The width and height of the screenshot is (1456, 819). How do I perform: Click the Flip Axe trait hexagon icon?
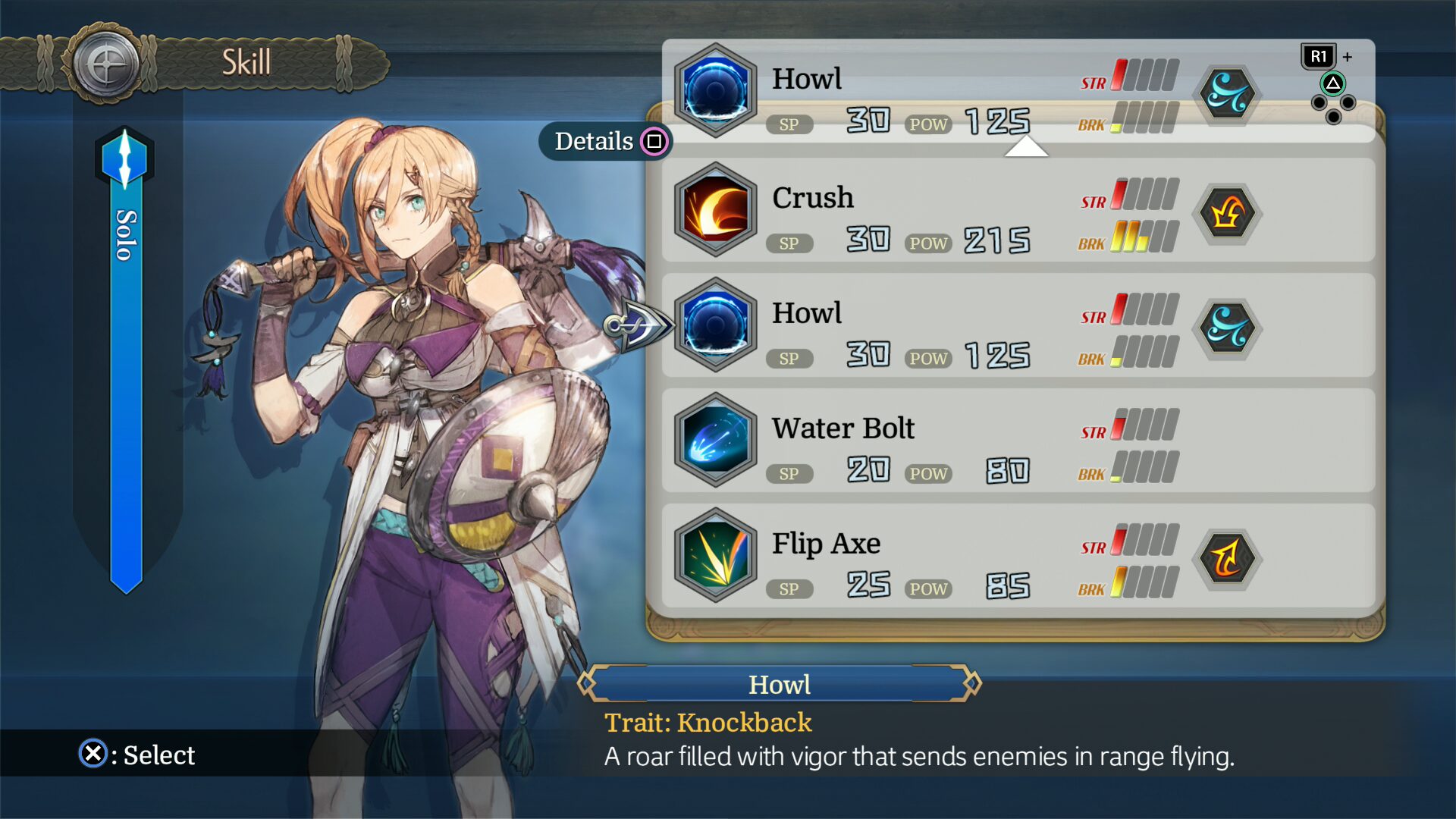(x=1227, y=558)
